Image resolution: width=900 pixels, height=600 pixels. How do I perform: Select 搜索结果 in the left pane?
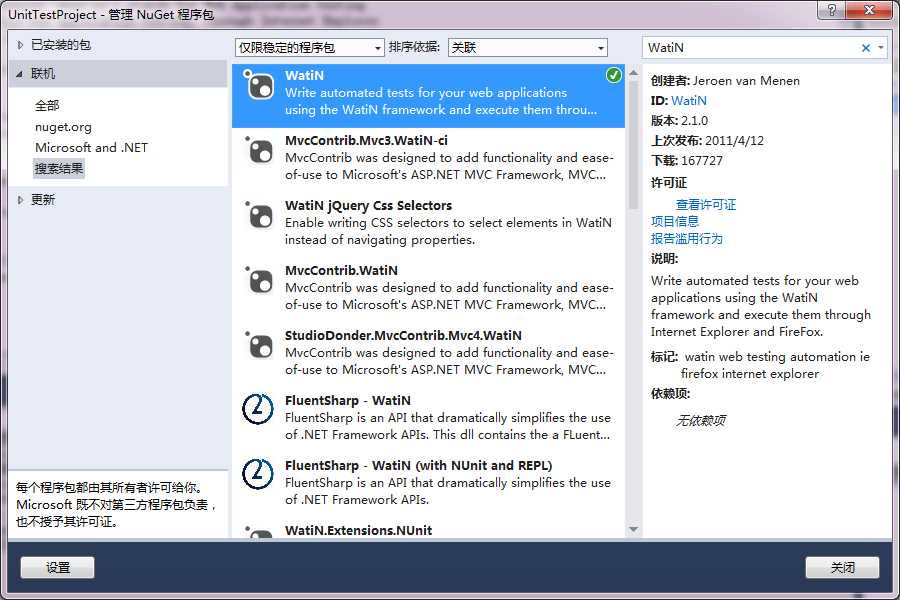(59, 169)
